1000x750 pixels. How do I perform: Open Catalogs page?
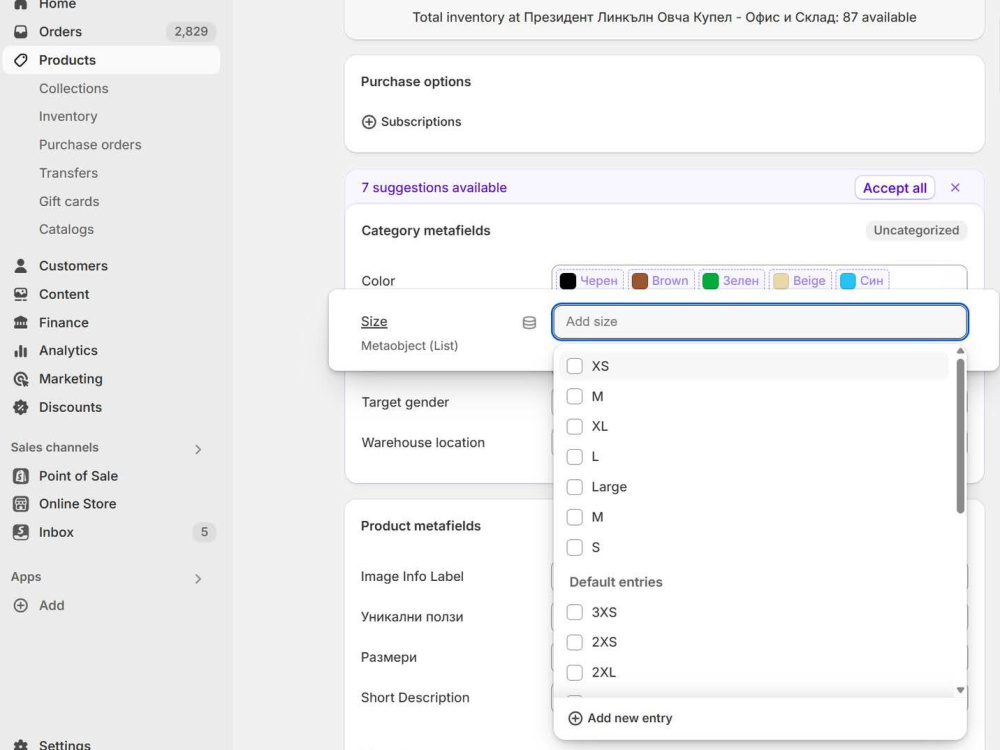pyautogui.click(x=66, y=229)
